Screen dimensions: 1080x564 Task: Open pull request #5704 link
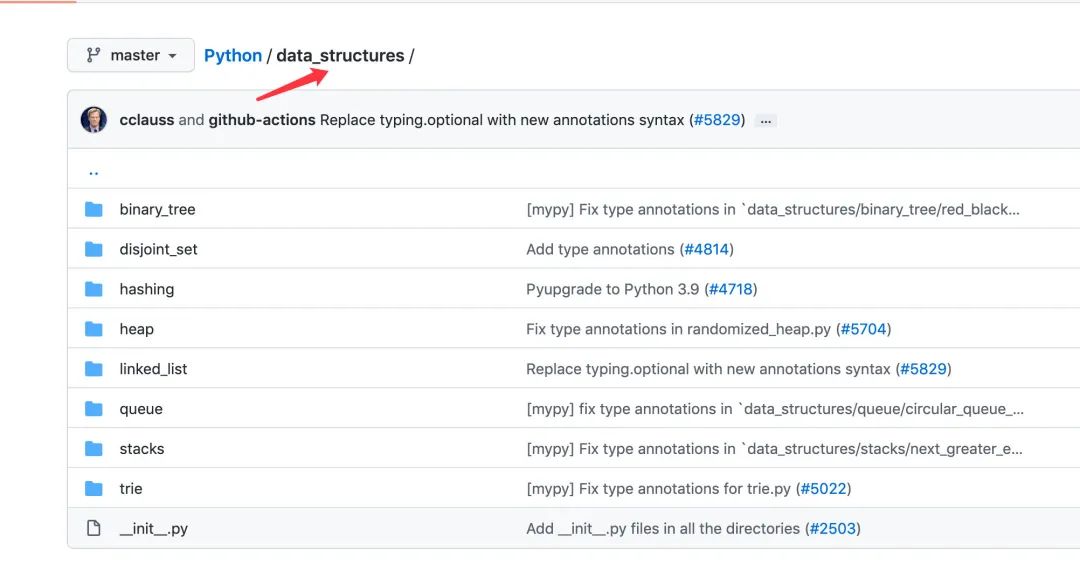pyautogui.click(x=863, y=329)
